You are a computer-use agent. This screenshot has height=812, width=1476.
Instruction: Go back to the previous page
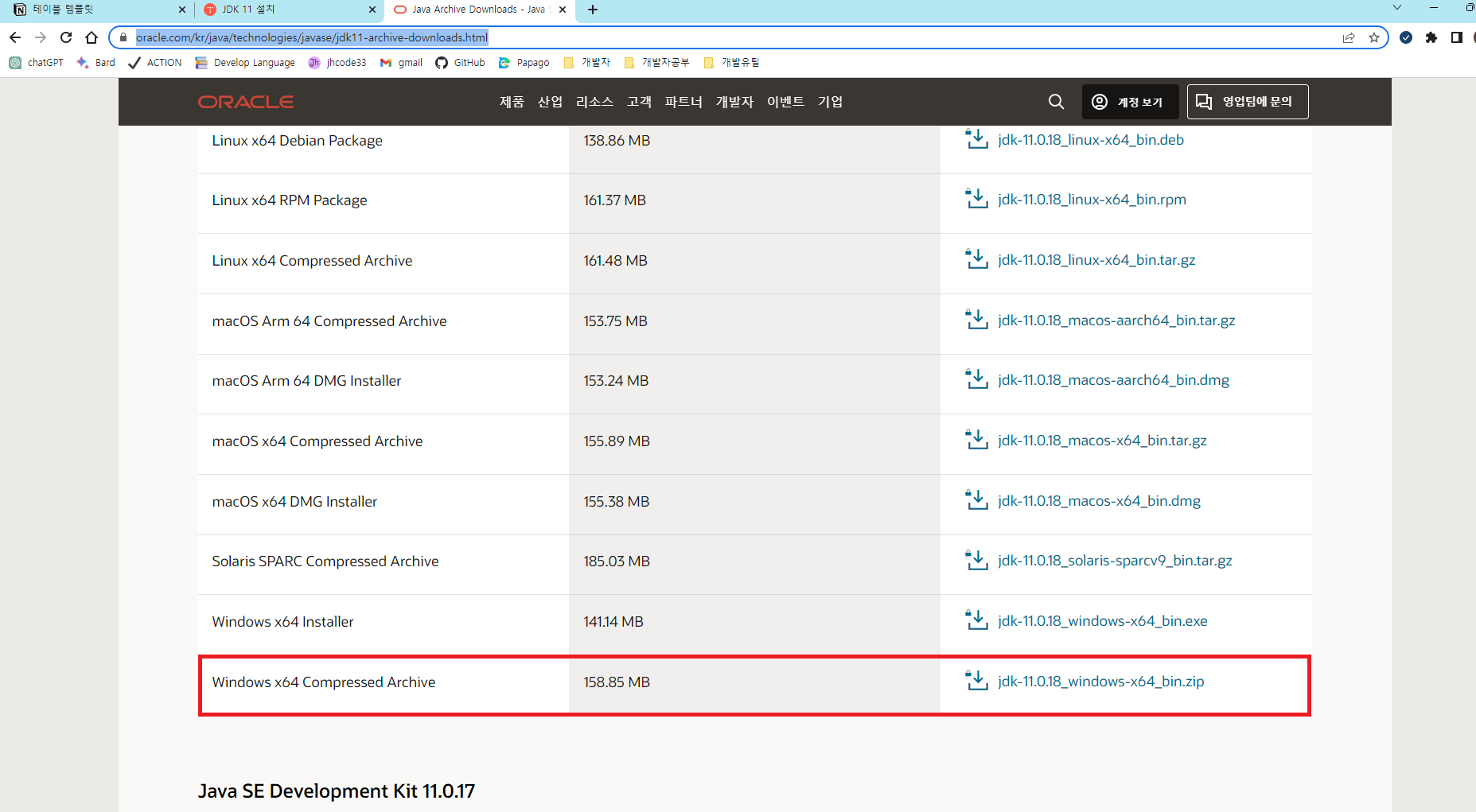pyautogui.click(x=15, y=37)
